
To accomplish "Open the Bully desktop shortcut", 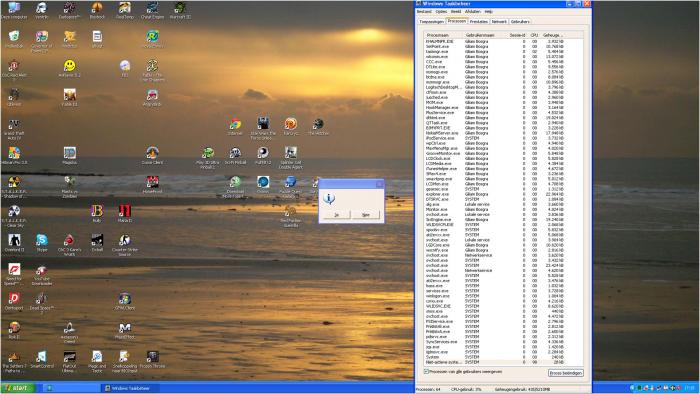I will [x=97, y=214].
